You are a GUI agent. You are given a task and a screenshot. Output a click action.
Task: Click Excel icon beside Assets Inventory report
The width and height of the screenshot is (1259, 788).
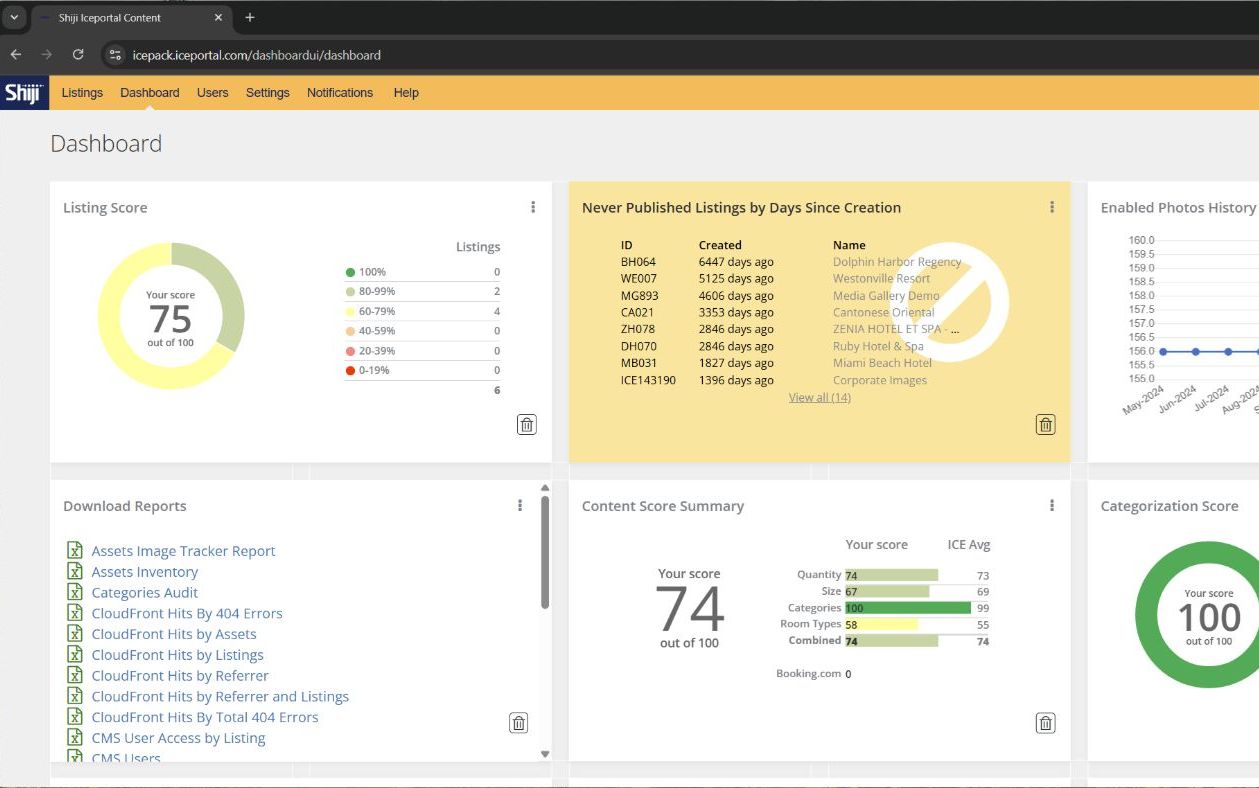[75, 572]
